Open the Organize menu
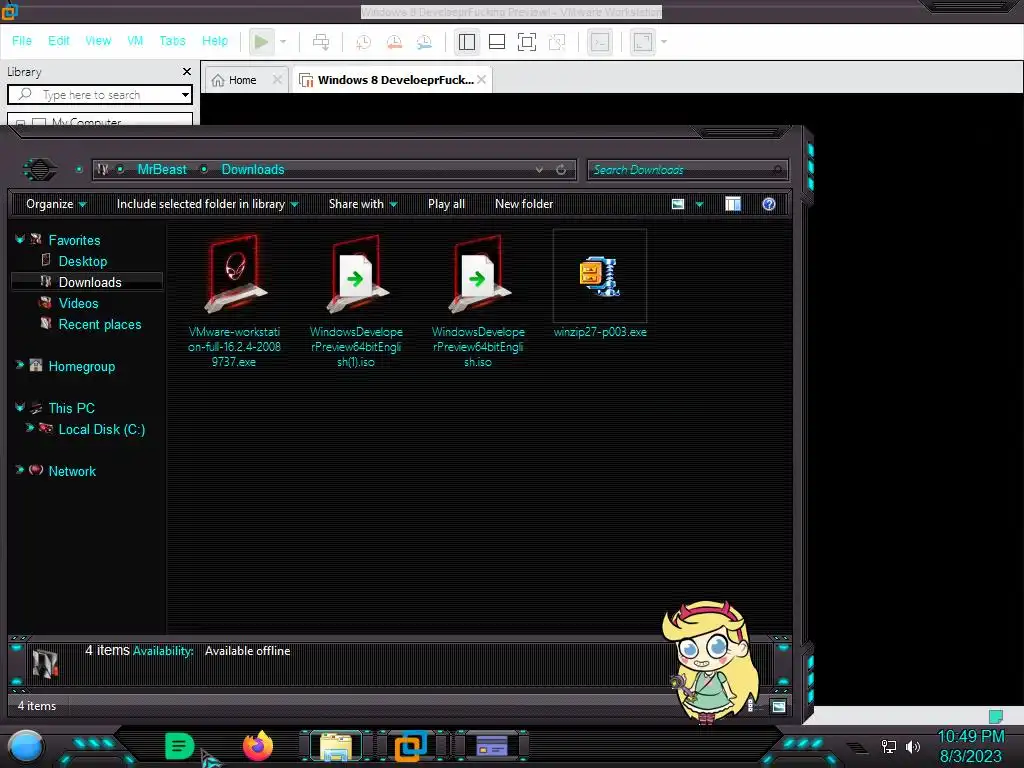This screenshot has height=768, width=1024. click(56, 204)
